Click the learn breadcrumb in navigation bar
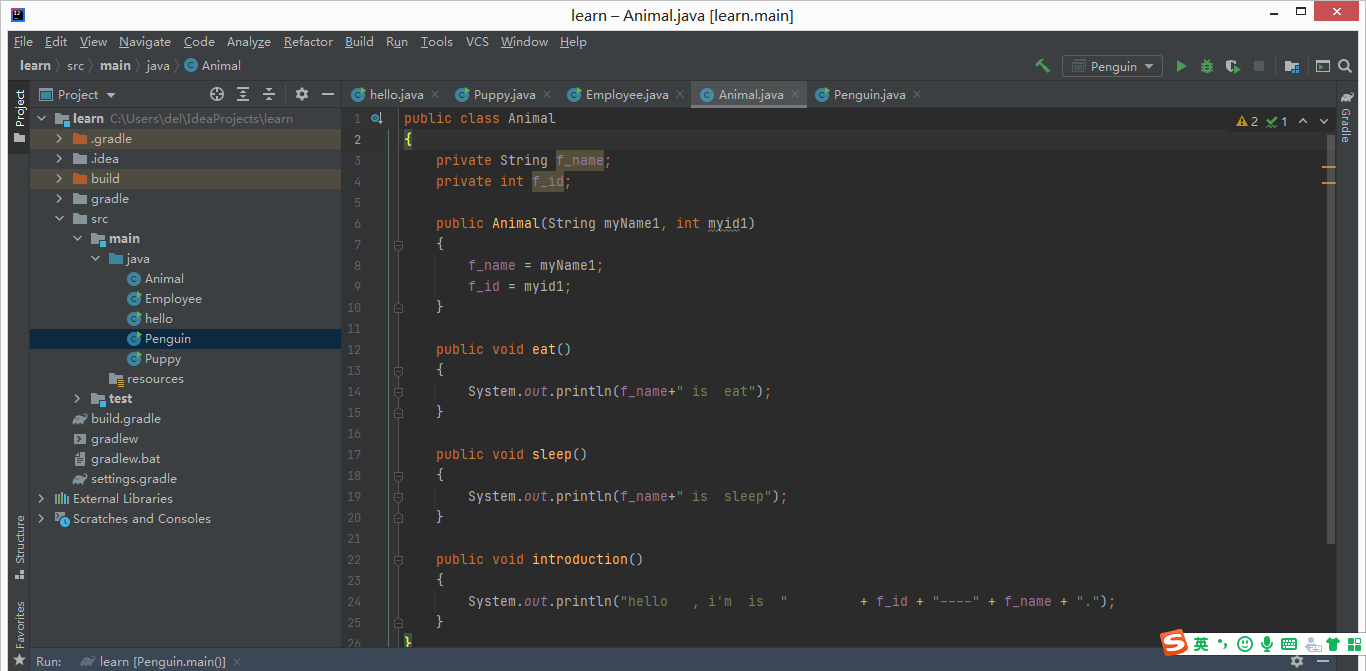Image resolution: width=1366 pixels, height=671 pixels. [35, 66]
